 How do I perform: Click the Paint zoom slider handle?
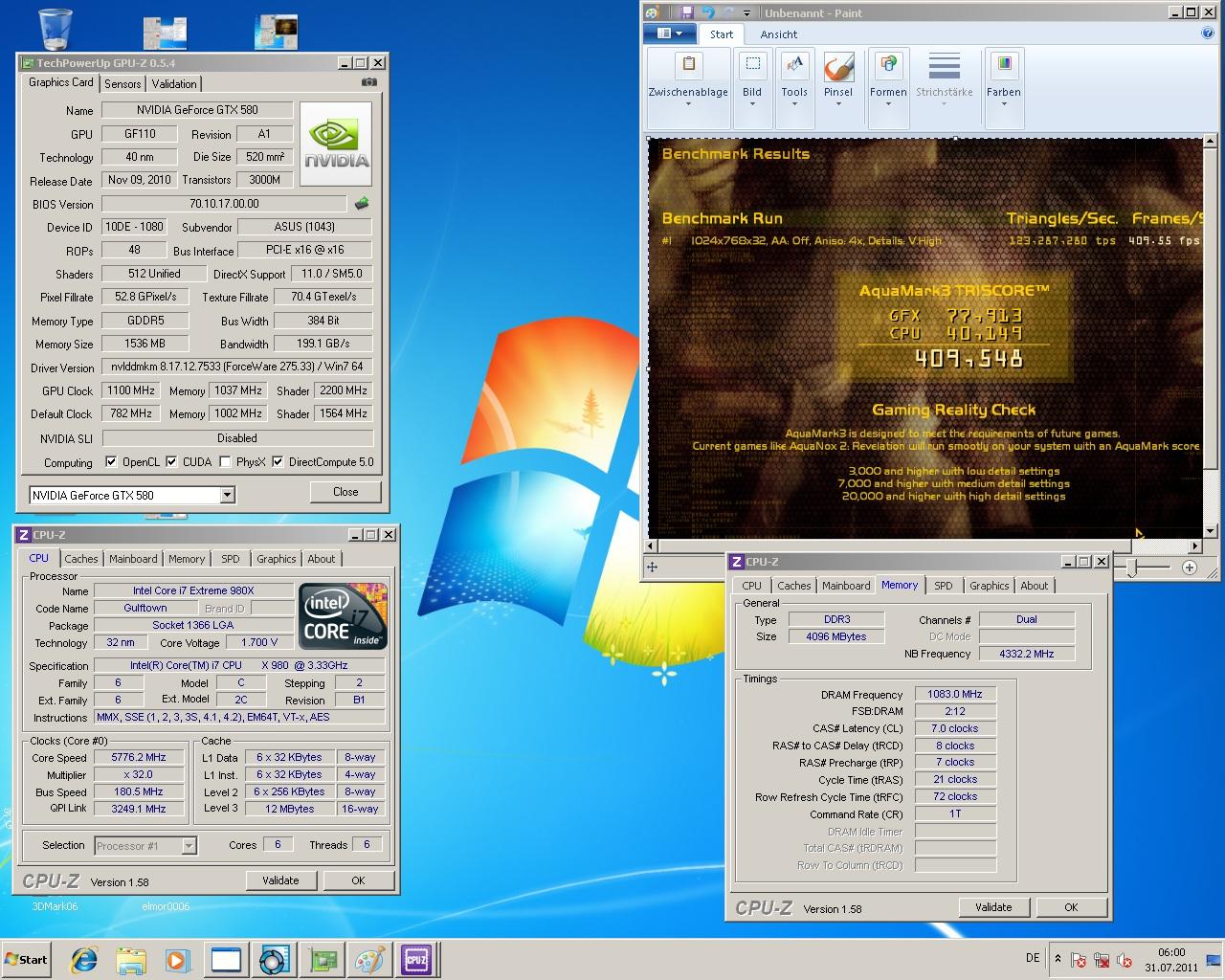(1132, 568)
